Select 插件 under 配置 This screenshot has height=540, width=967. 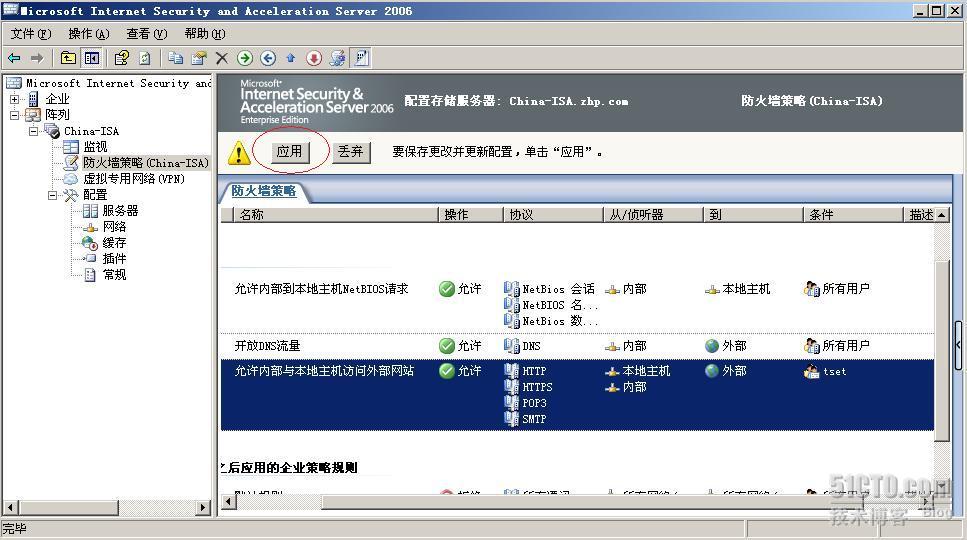click(114, 259)
